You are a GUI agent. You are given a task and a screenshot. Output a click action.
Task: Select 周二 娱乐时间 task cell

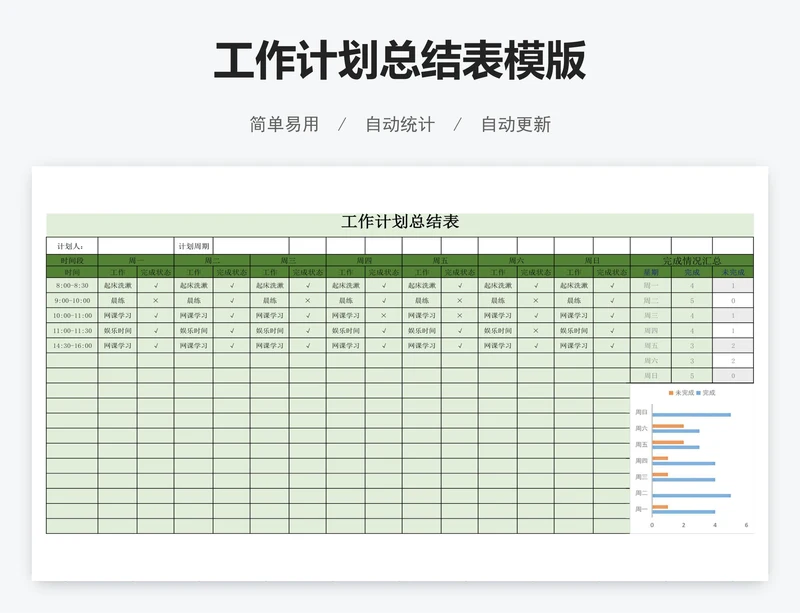pos(194,331)
